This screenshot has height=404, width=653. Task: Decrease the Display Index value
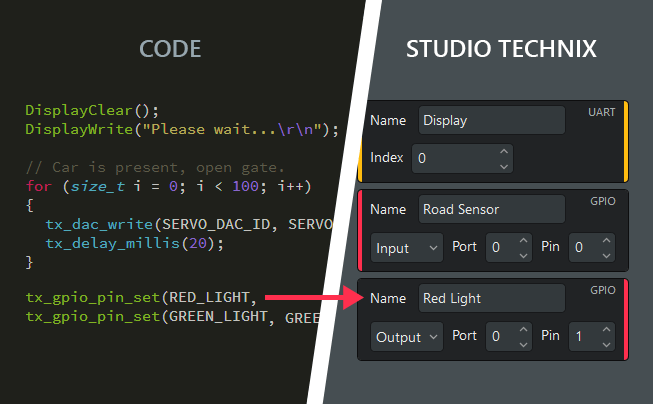(504, 167)
